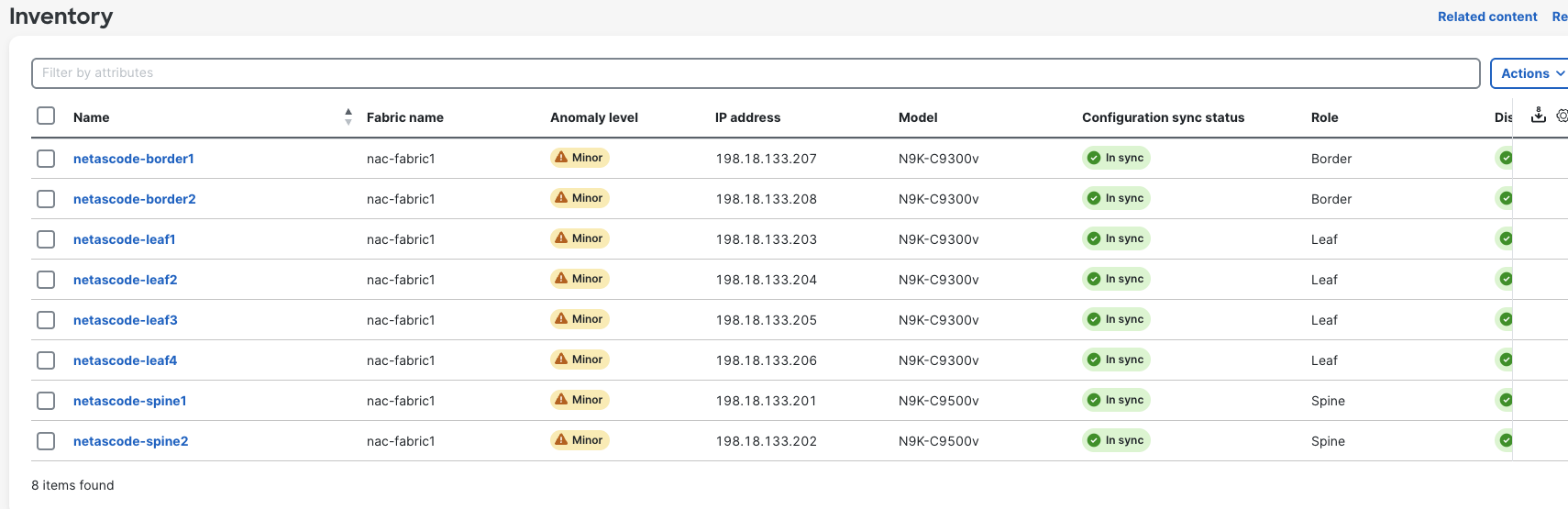Click In sync check icon for netascode-leaf1
Screen dimensions: 1568x509
[1094, 238]
